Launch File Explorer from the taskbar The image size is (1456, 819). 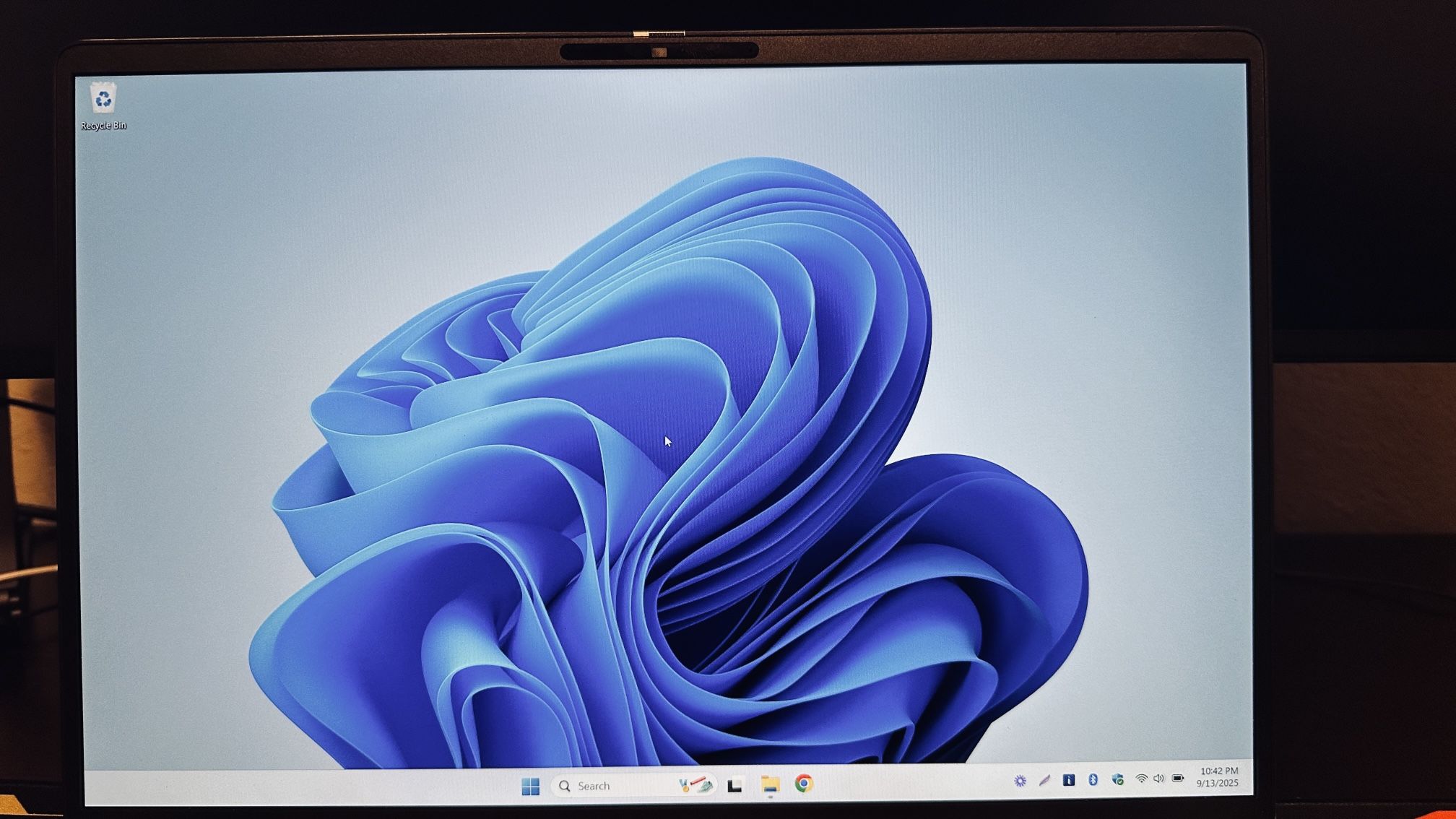(x=770, y=784)
